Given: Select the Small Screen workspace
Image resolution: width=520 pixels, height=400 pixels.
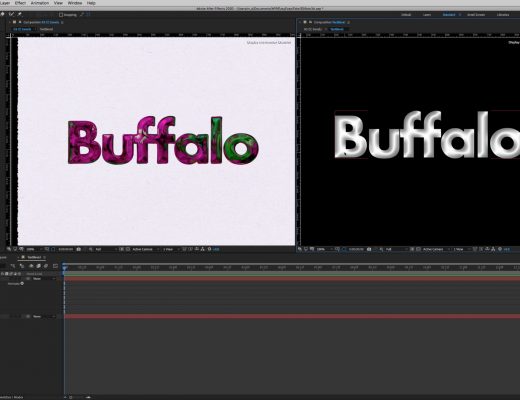Looking at the screenshot, I should [476, 15].
